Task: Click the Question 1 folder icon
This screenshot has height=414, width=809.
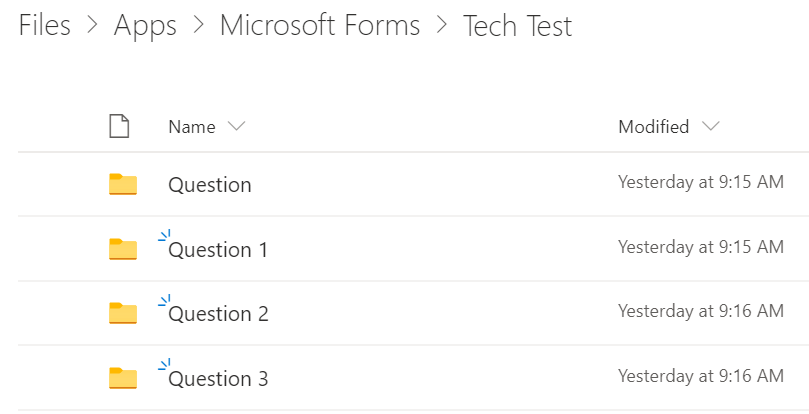Action: [123, 249]
